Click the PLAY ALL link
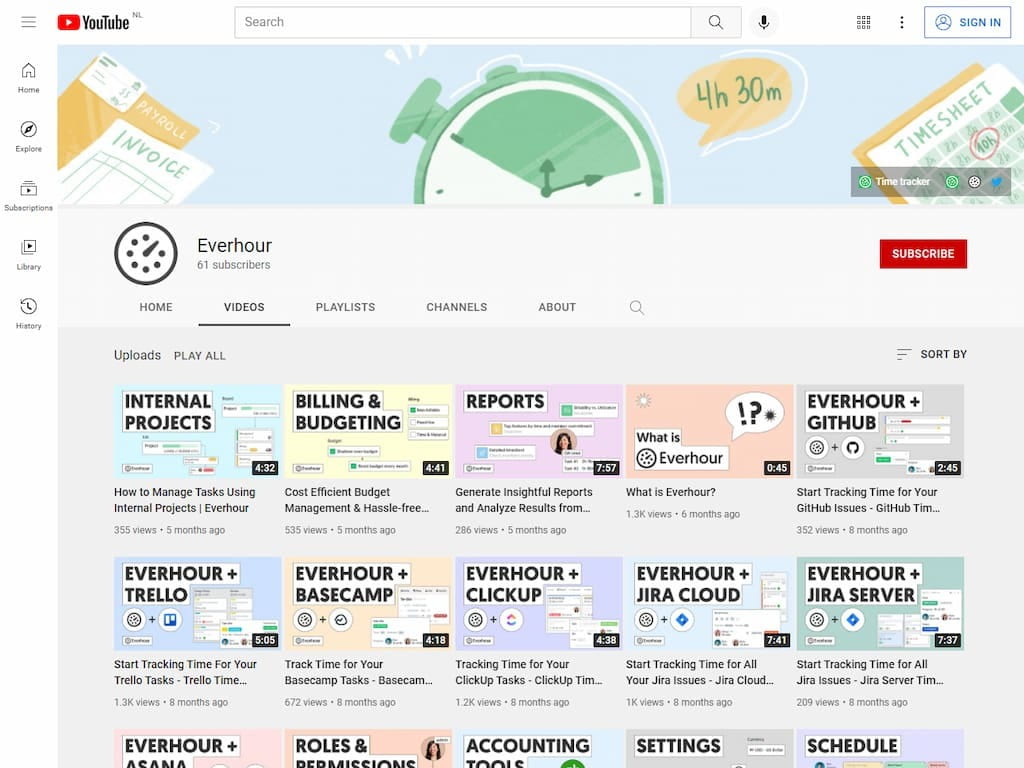The width and height of the screenshot is (1024, 768). [199, 355]
